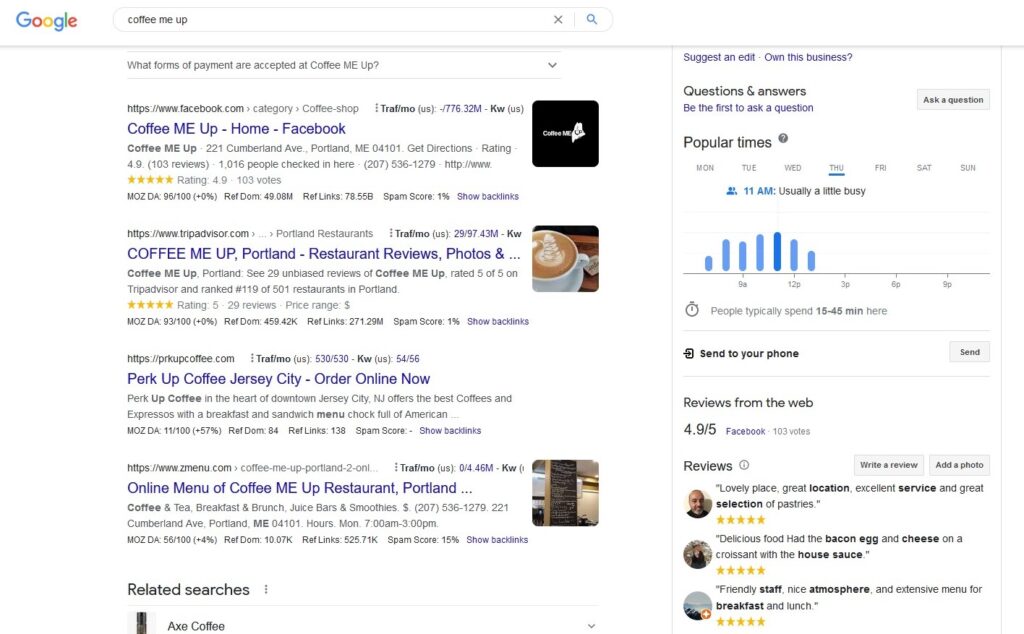The image size is (1024, 634).
Task: Click Write a review button
Action: (888, 465)
